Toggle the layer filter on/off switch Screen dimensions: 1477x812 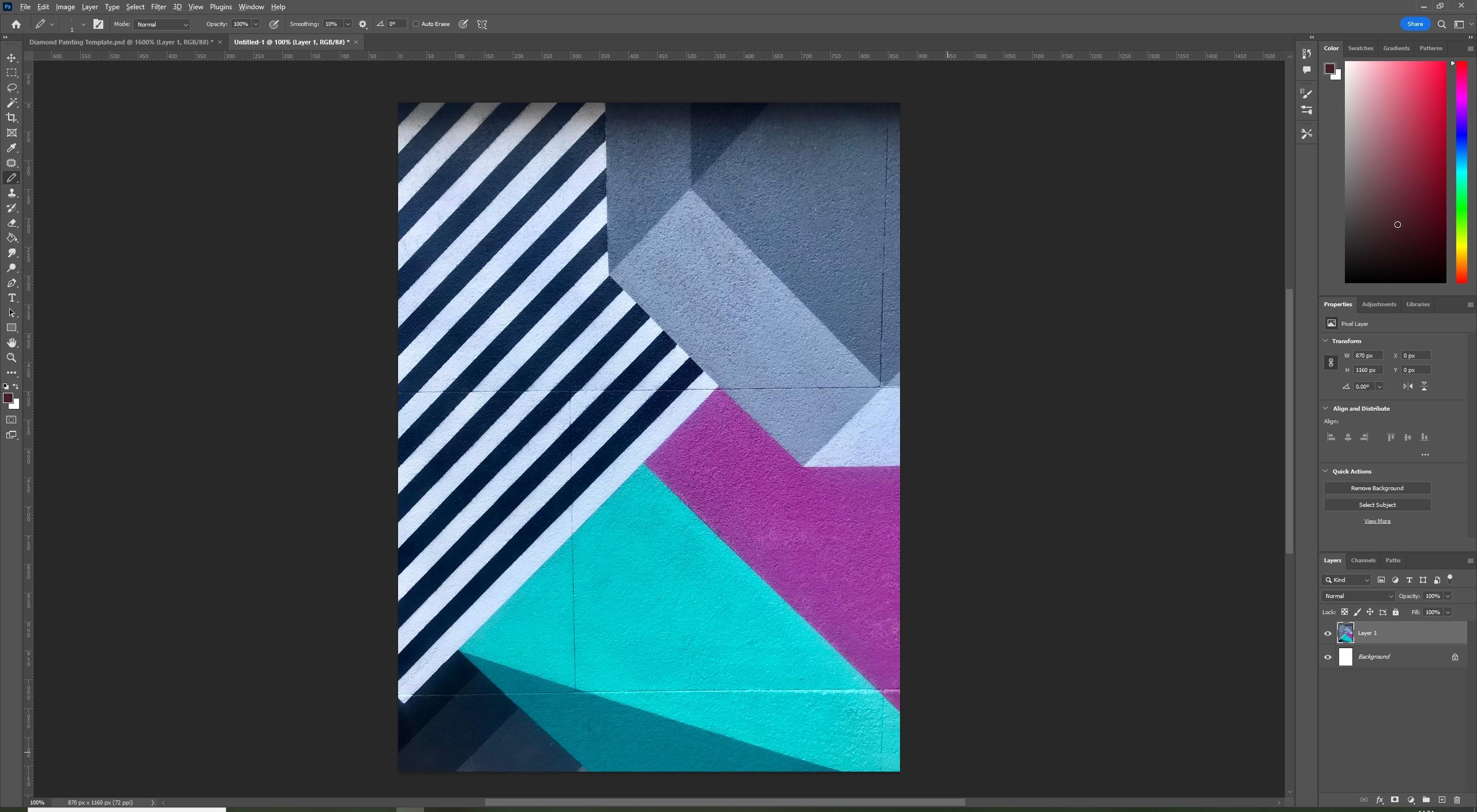pyautogui.click(x=1450, y=578)
